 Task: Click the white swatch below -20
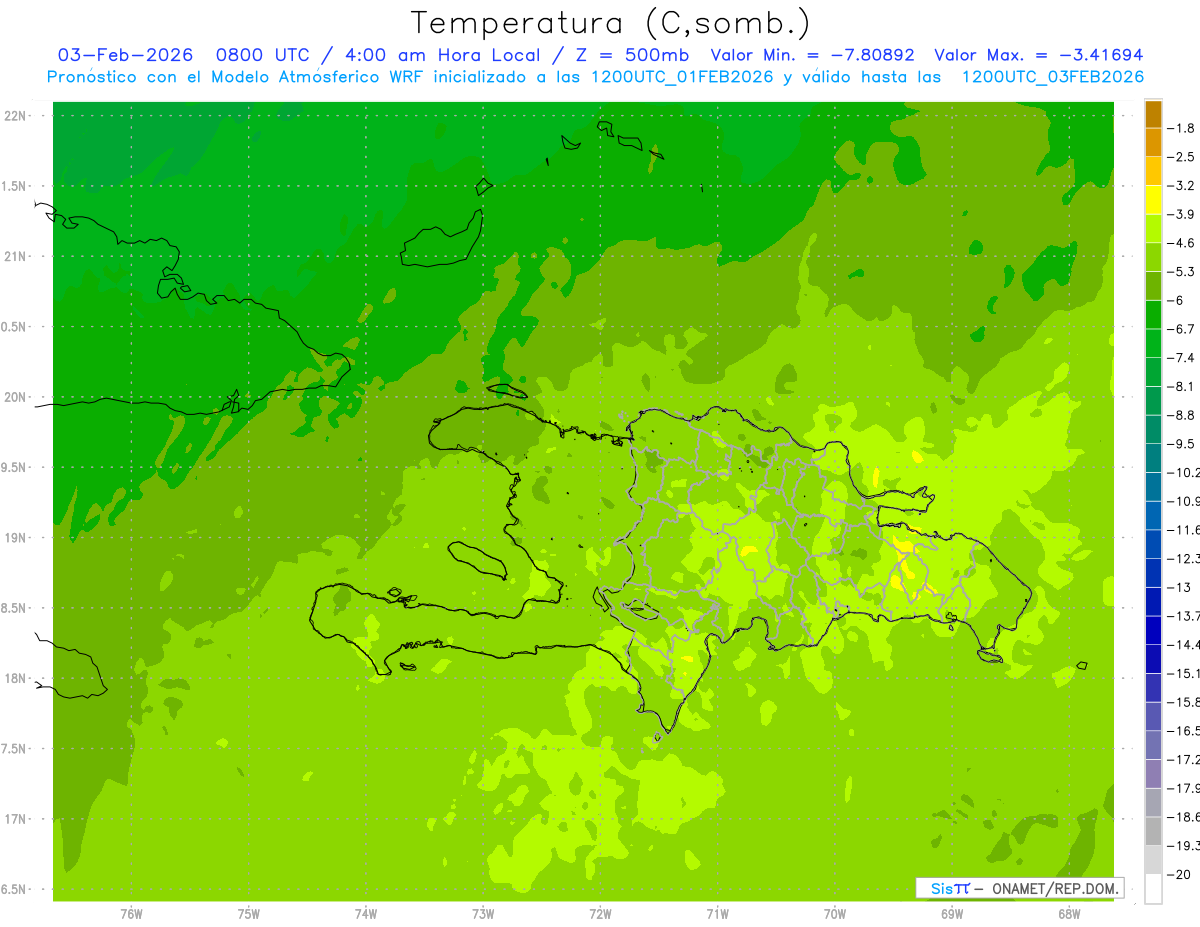click(1153, 888)
